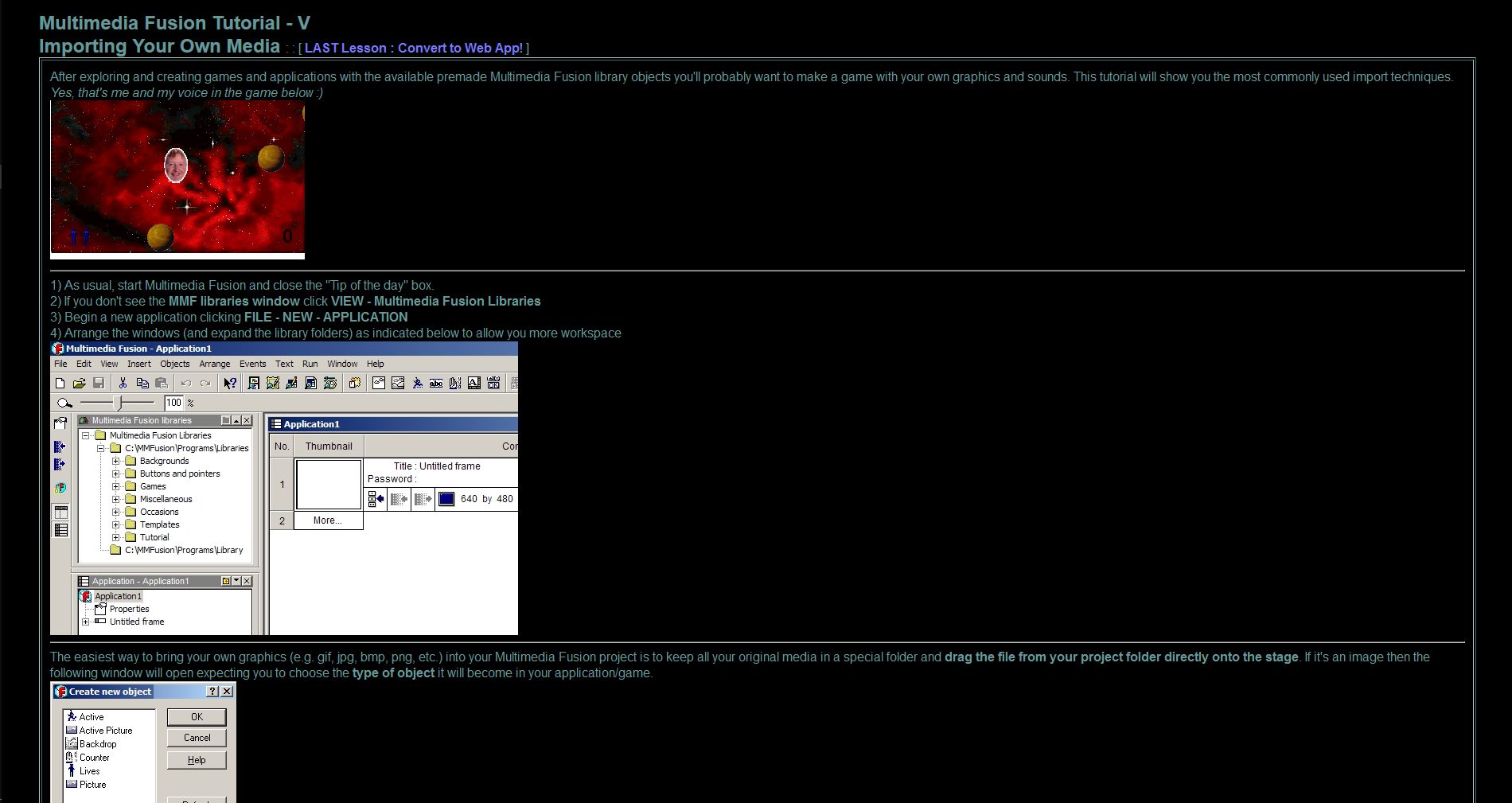Click the next frame arrow sidebar icon
The width and height of the screenshot is (1512, 803).
pos(60,464)
